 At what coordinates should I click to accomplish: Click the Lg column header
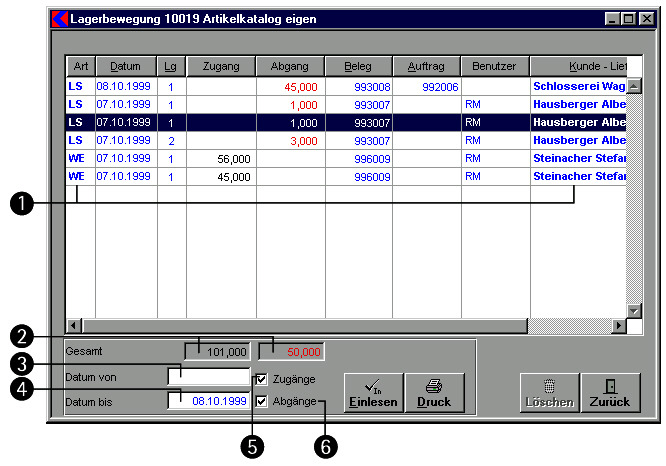tap(171, 66)
